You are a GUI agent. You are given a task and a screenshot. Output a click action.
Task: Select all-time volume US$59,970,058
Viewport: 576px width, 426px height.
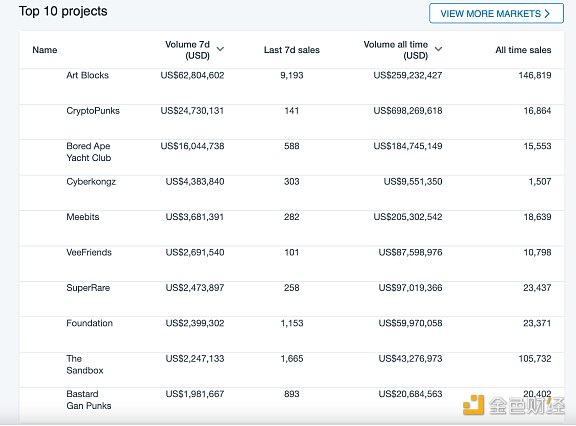[410, 323]
